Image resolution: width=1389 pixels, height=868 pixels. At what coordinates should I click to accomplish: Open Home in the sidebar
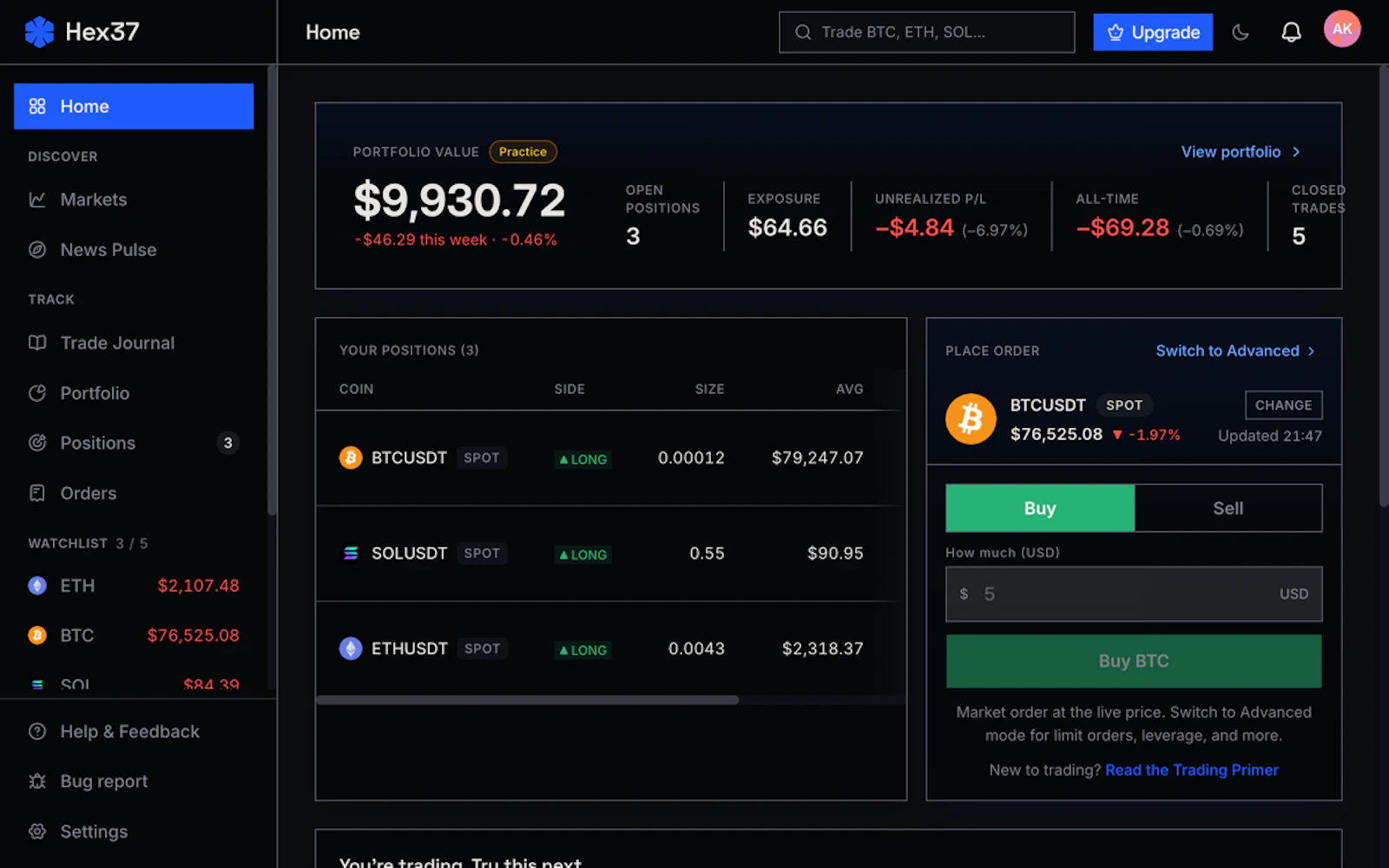(x=134, y=107)
